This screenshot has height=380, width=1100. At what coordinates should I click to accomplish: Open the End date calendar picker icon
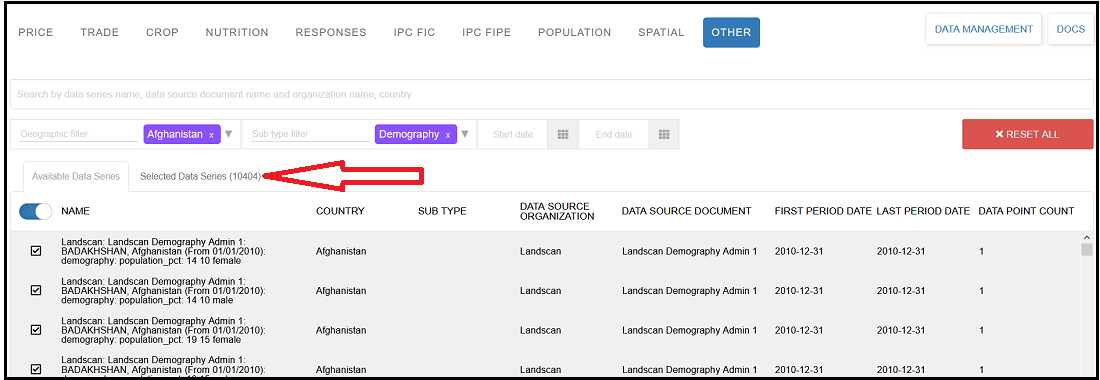pos(664,135)
